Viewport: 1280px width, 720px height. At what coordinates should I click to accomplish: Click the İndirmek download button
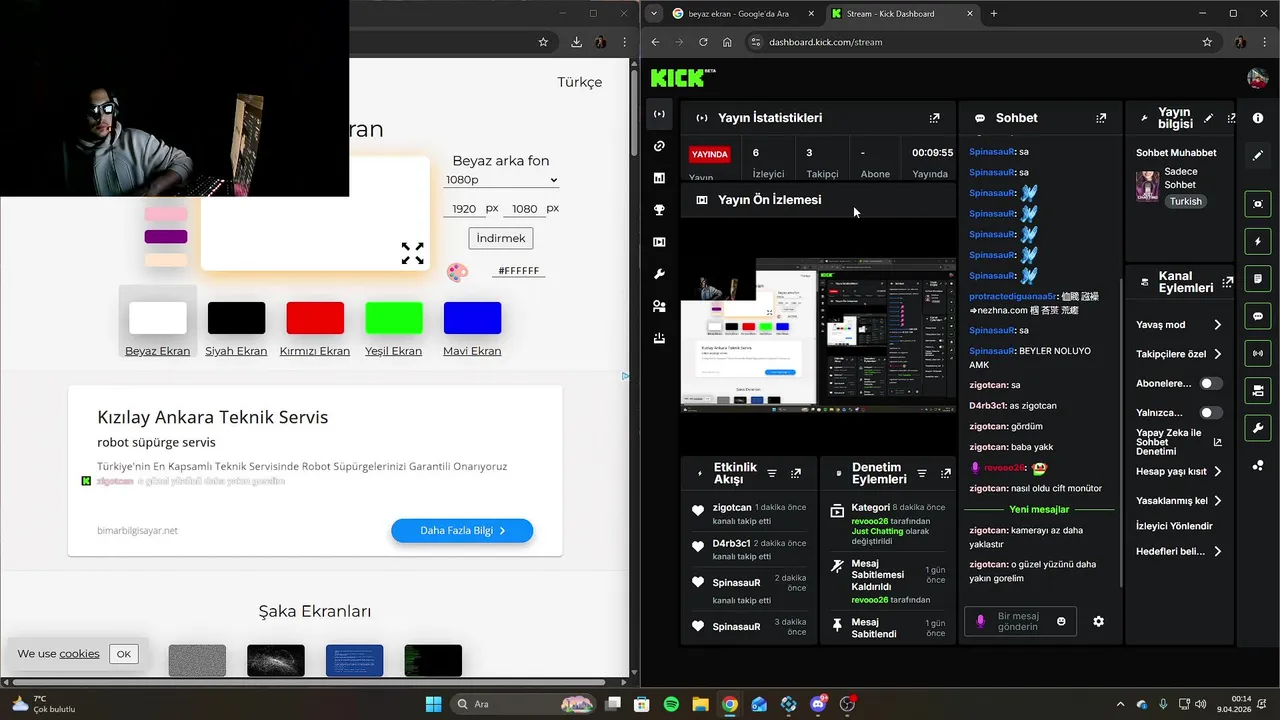501,238
